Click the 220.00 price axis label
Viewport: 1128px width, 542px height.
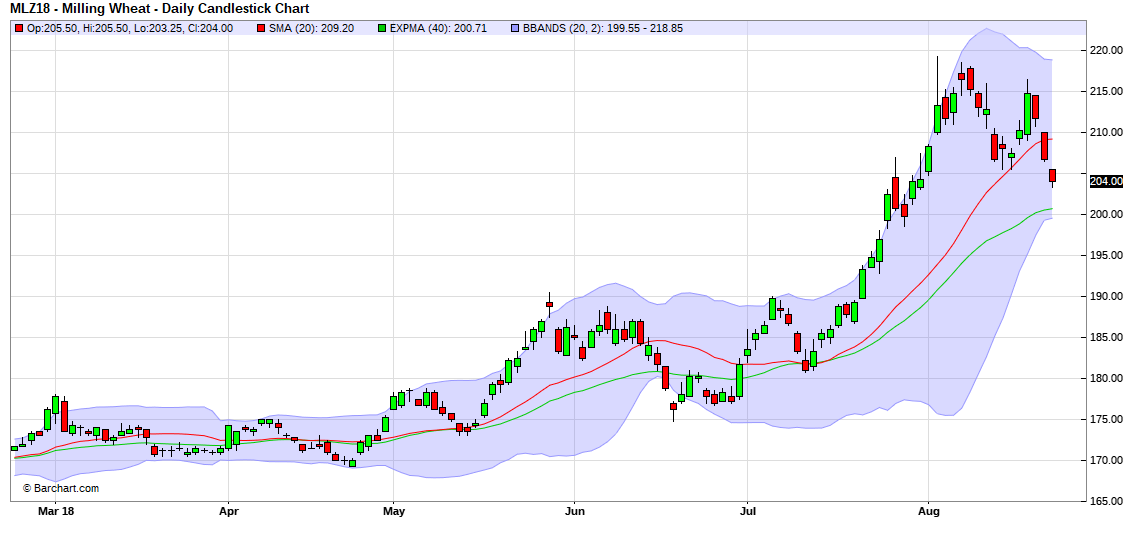point(1106,50)
